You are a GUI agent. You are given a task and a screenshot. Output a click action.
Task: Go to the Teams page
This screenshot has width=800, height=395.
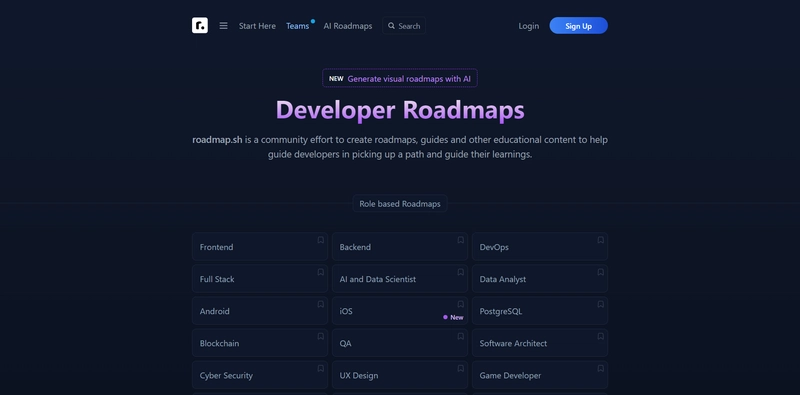tap(297, 26)
